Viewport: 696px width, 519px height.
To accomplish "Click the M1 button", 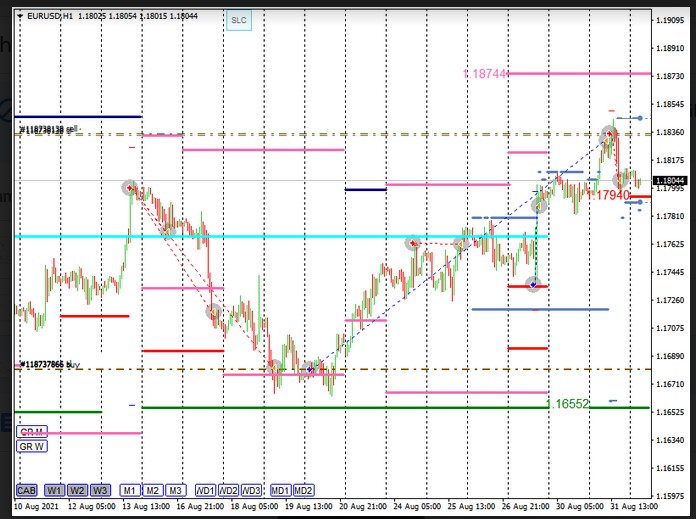I will tap(129, 490).
